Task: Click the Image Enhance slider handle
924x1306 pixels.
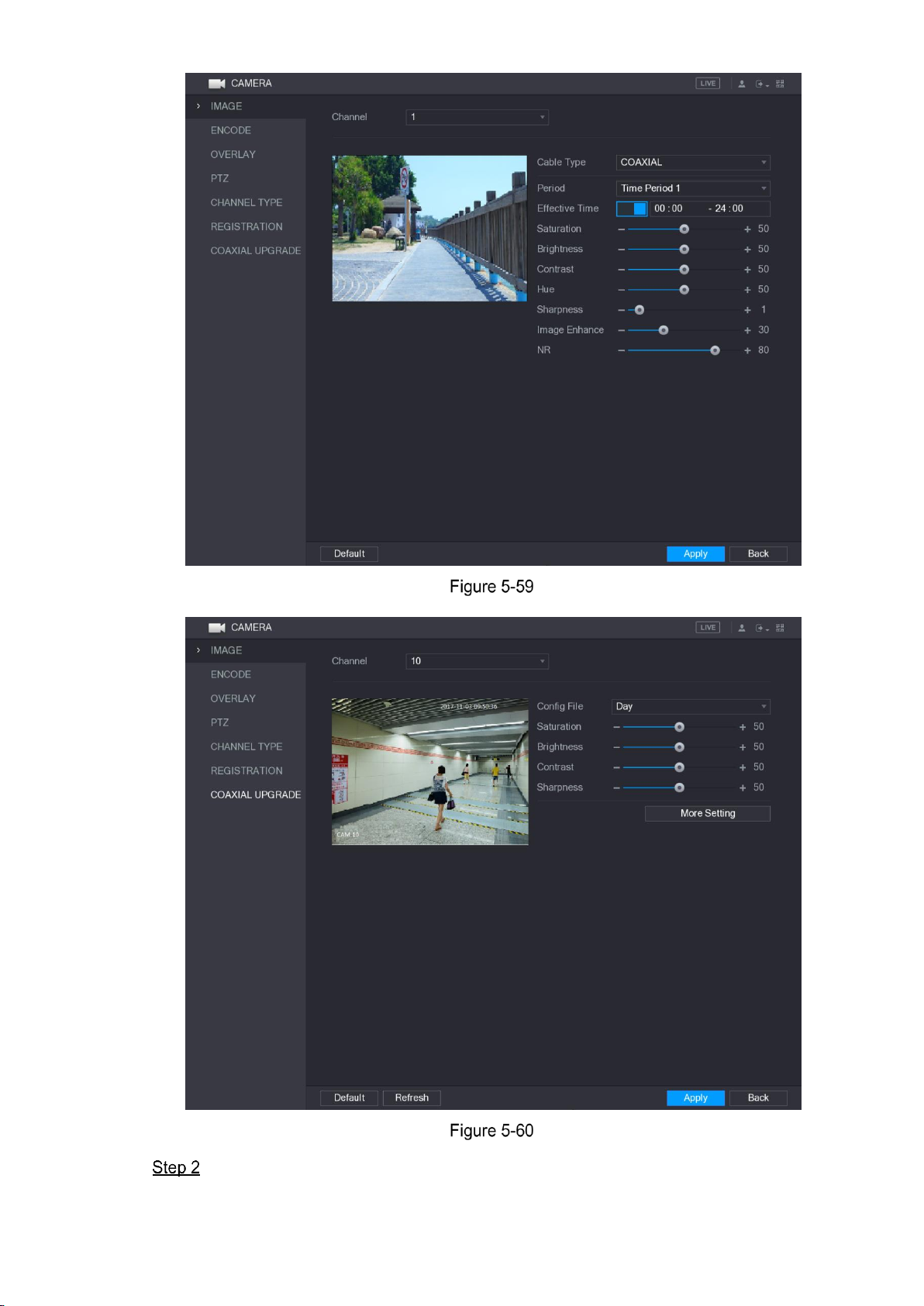Action: [664, 330]
